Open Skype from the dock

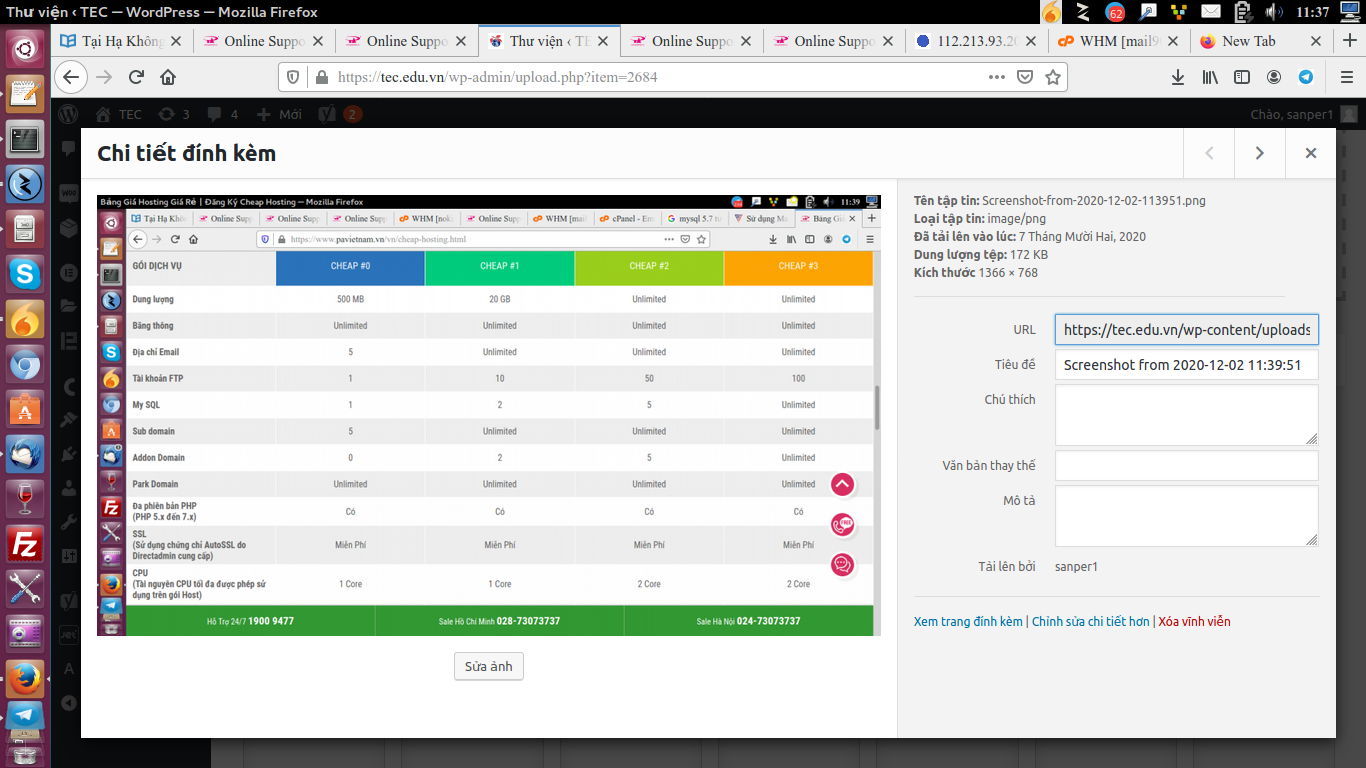coord(25,272)
